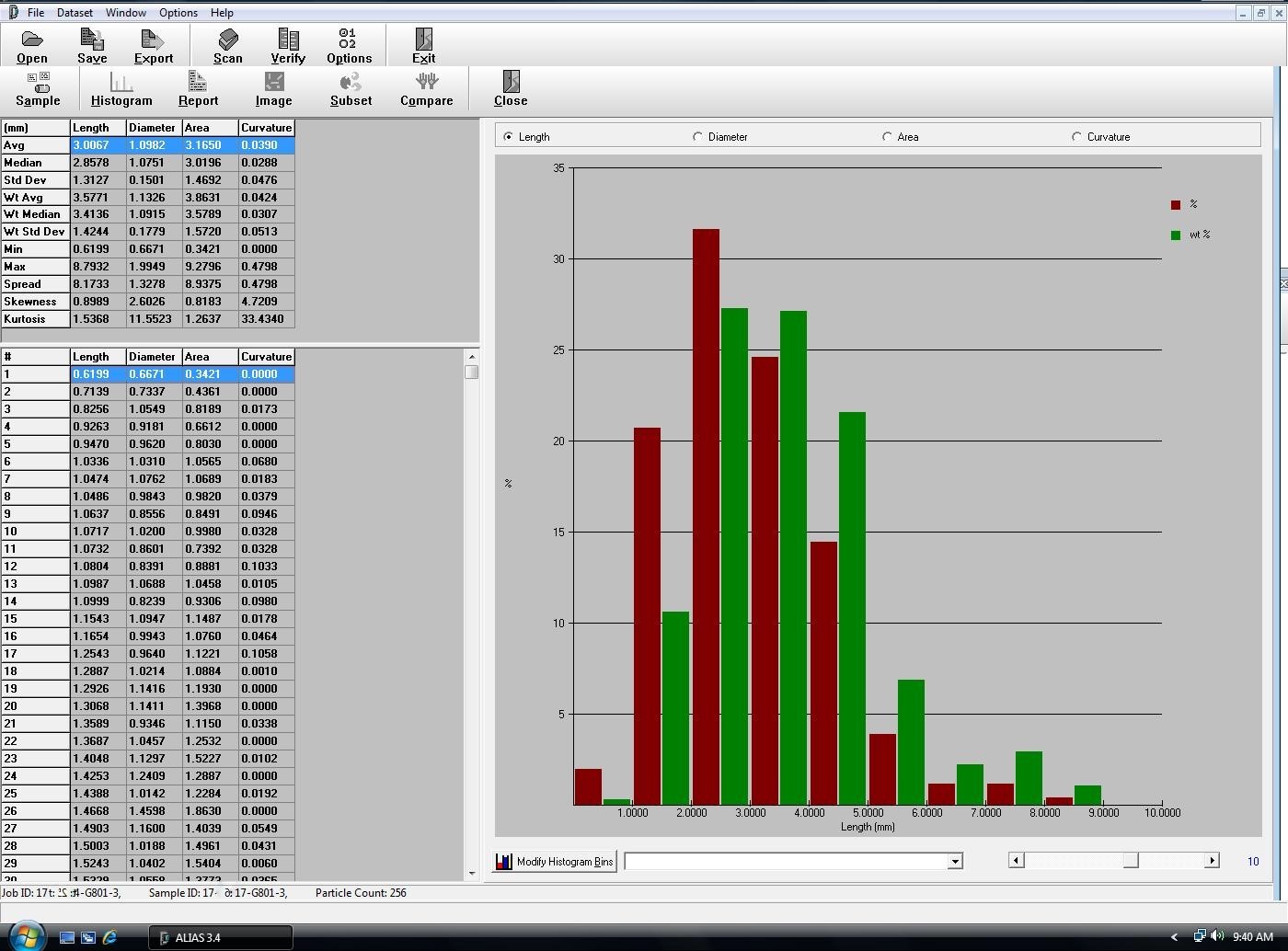Click the Open folder icon

32,40
